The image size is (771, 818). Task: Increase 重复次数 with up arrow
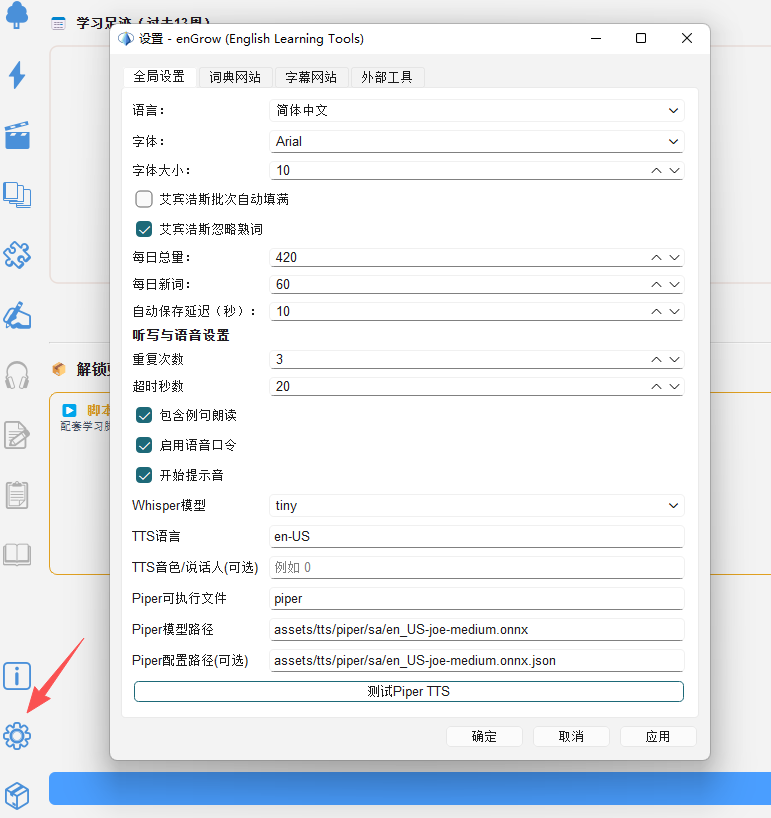[656, 360]
